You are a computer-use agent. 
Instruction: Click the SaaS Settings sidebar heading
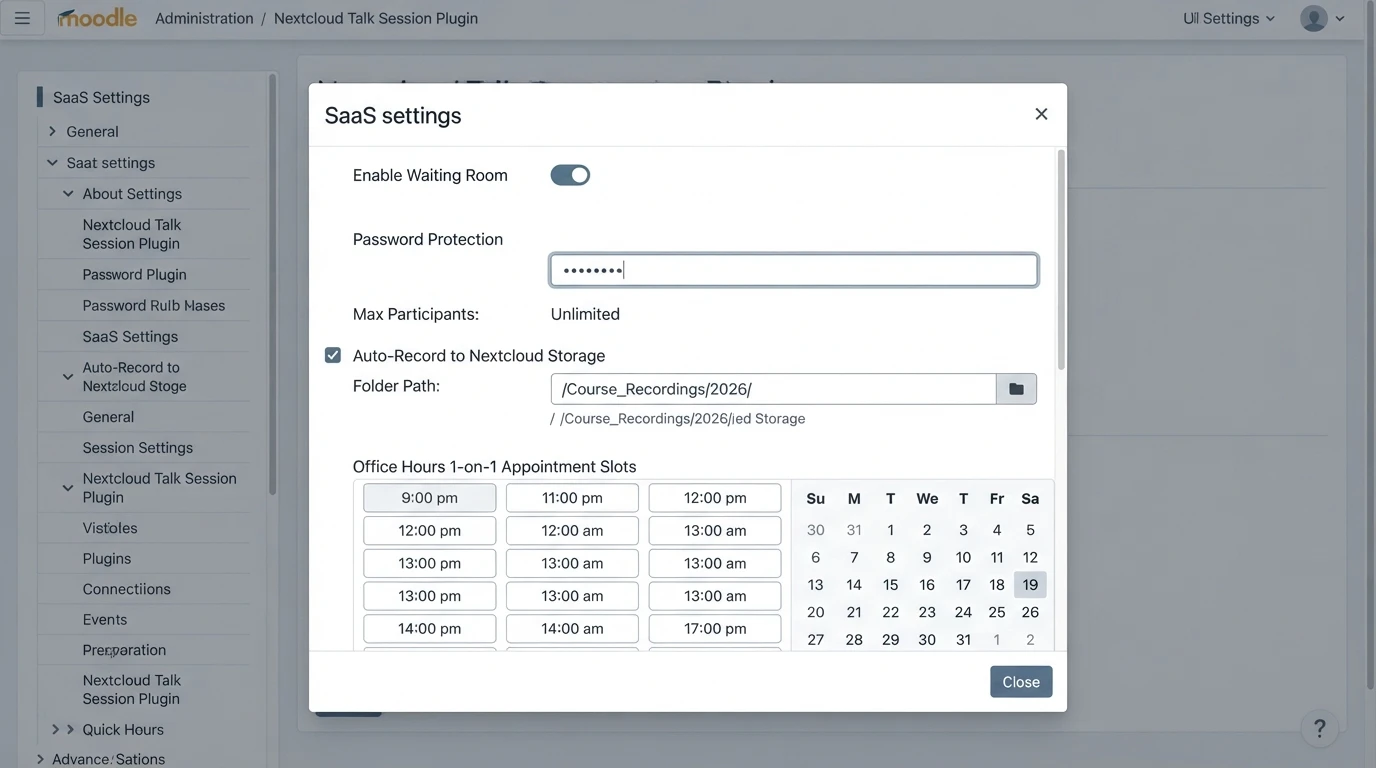click(x=101, y=97)
